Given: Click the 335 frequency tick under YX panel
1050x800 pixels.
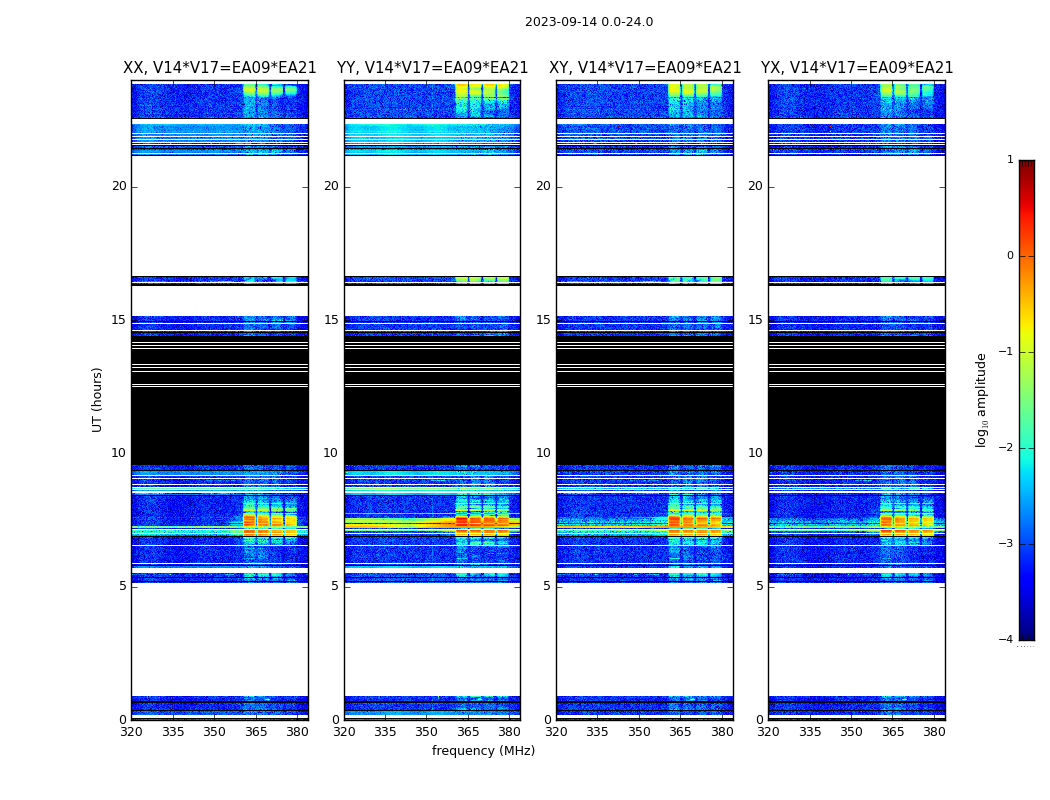Looking at the screenshot, I should click(x=810, y=732).
